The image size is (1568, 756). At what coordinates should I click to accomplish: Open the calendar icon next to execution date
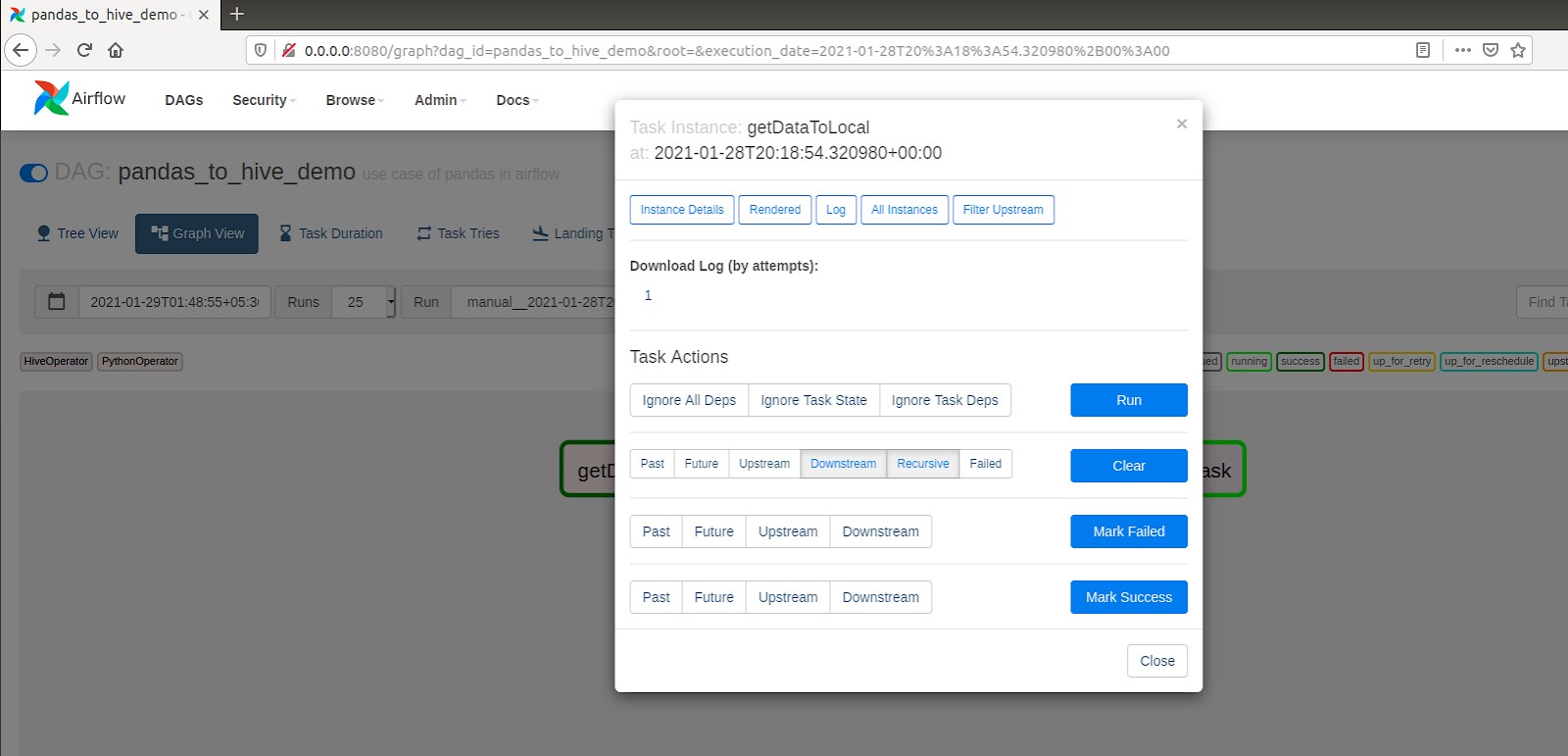click(x=57, y=302)
